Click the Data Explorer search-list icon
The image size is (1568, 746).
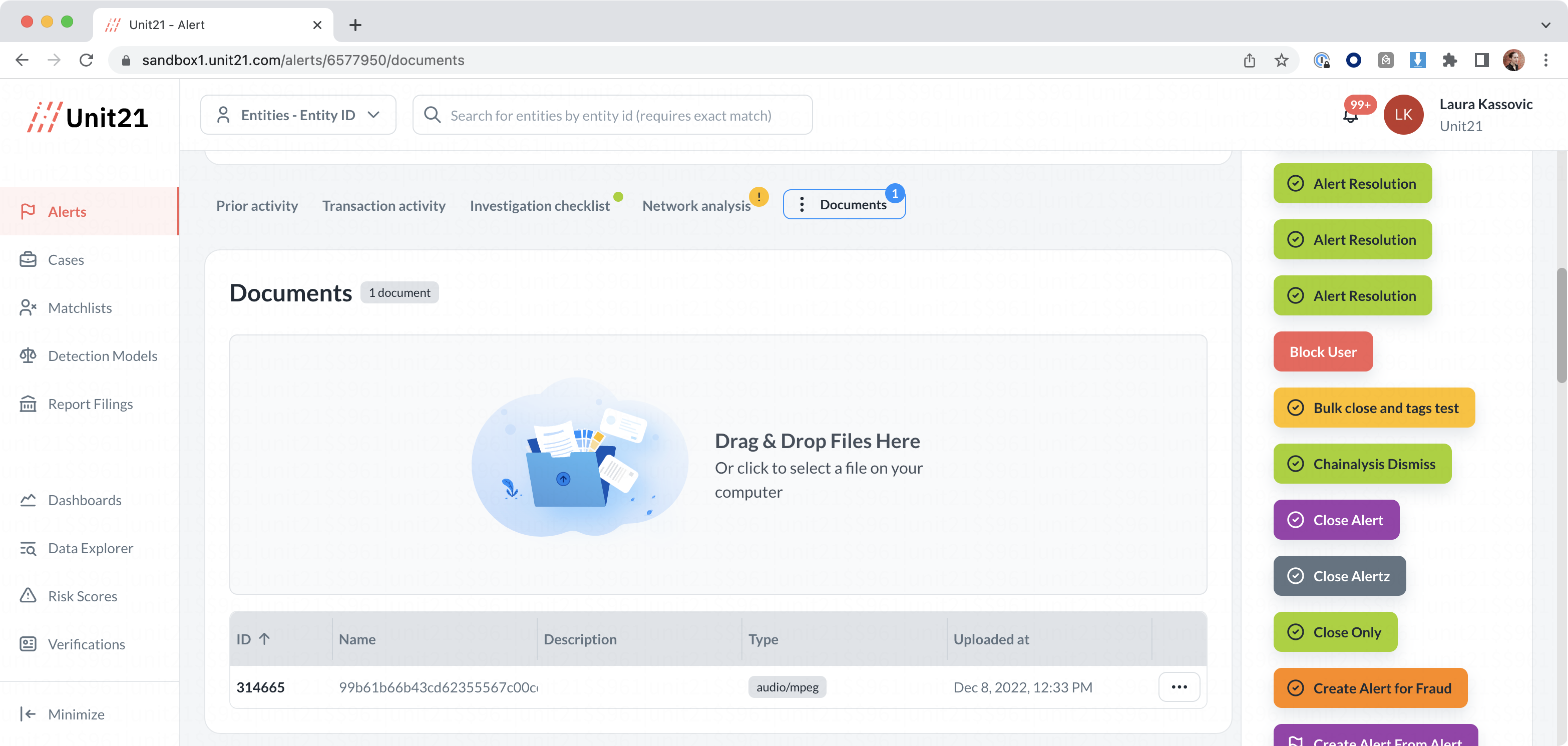tap(28, 548)
